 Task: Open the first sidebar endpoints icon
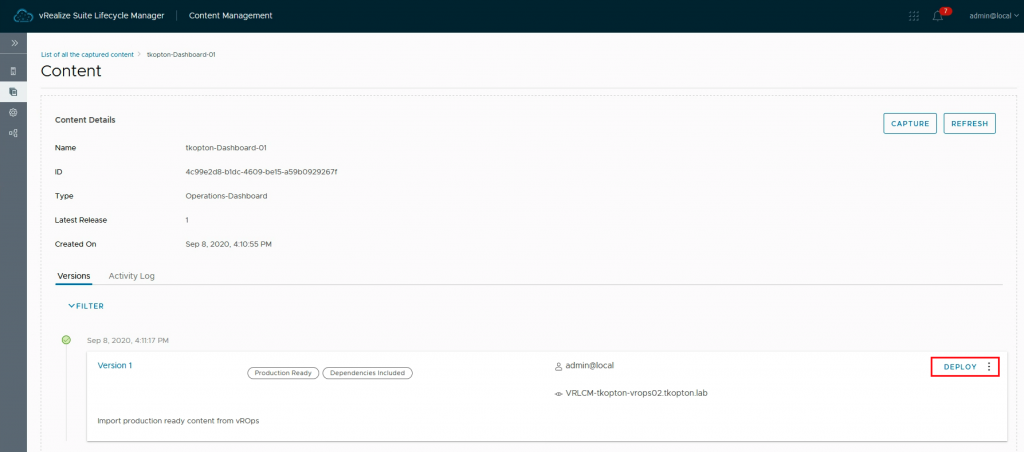14,71
